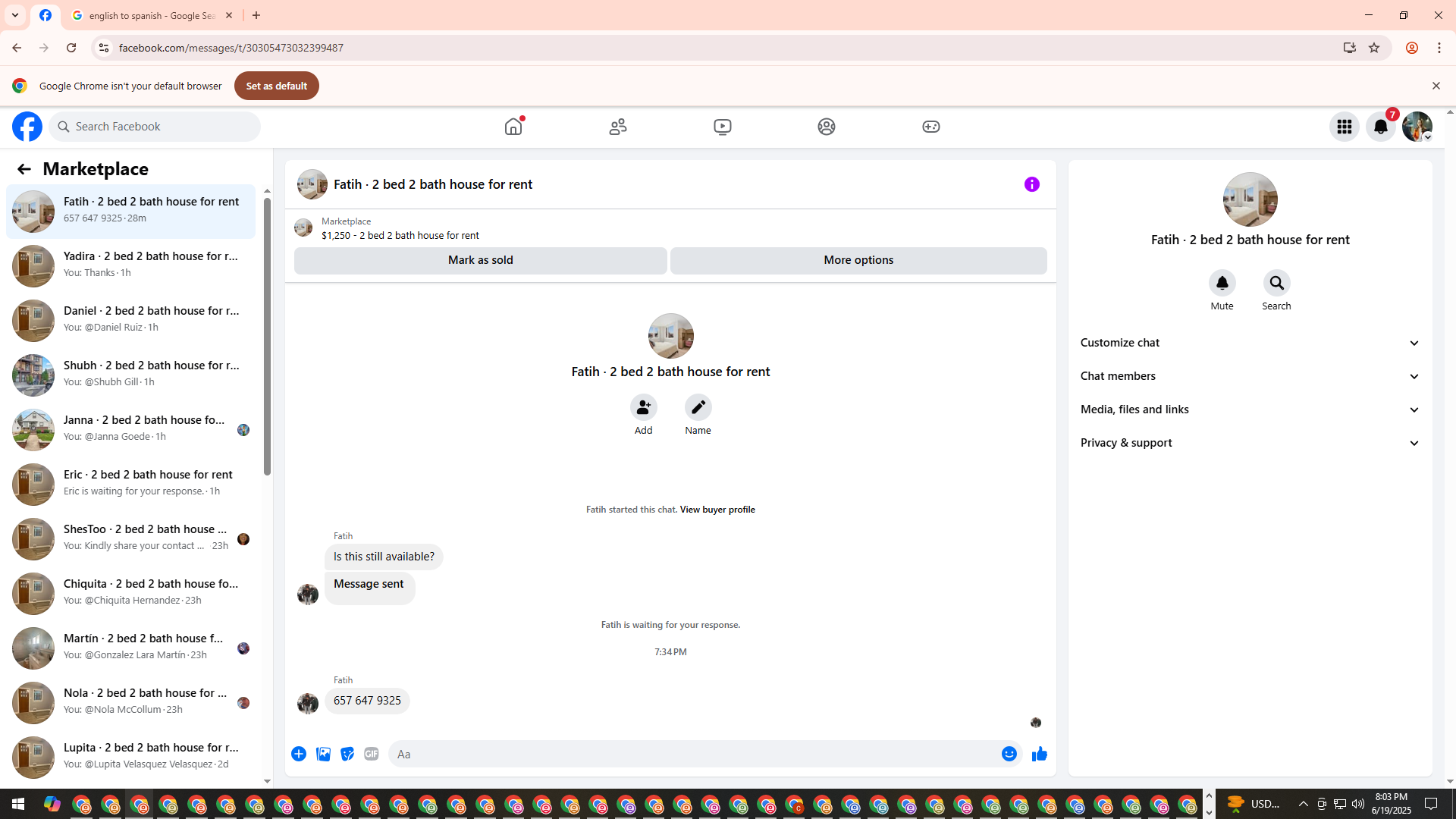1456x819 pixels.
Task: Choose a sticker
Action: point(347,754)
